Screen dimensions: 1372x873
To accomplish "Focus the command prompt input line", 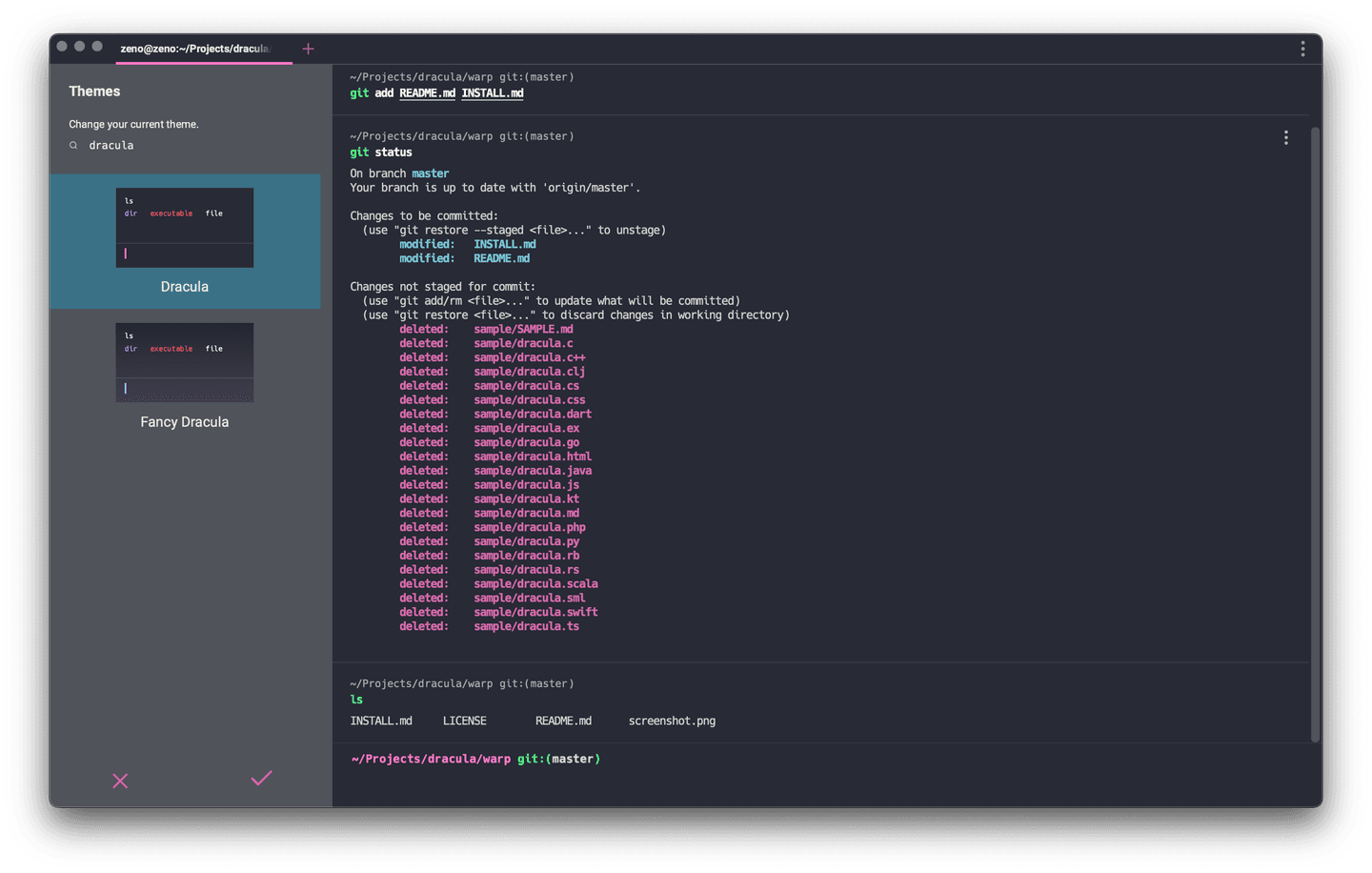I will (x=857, y=760).
